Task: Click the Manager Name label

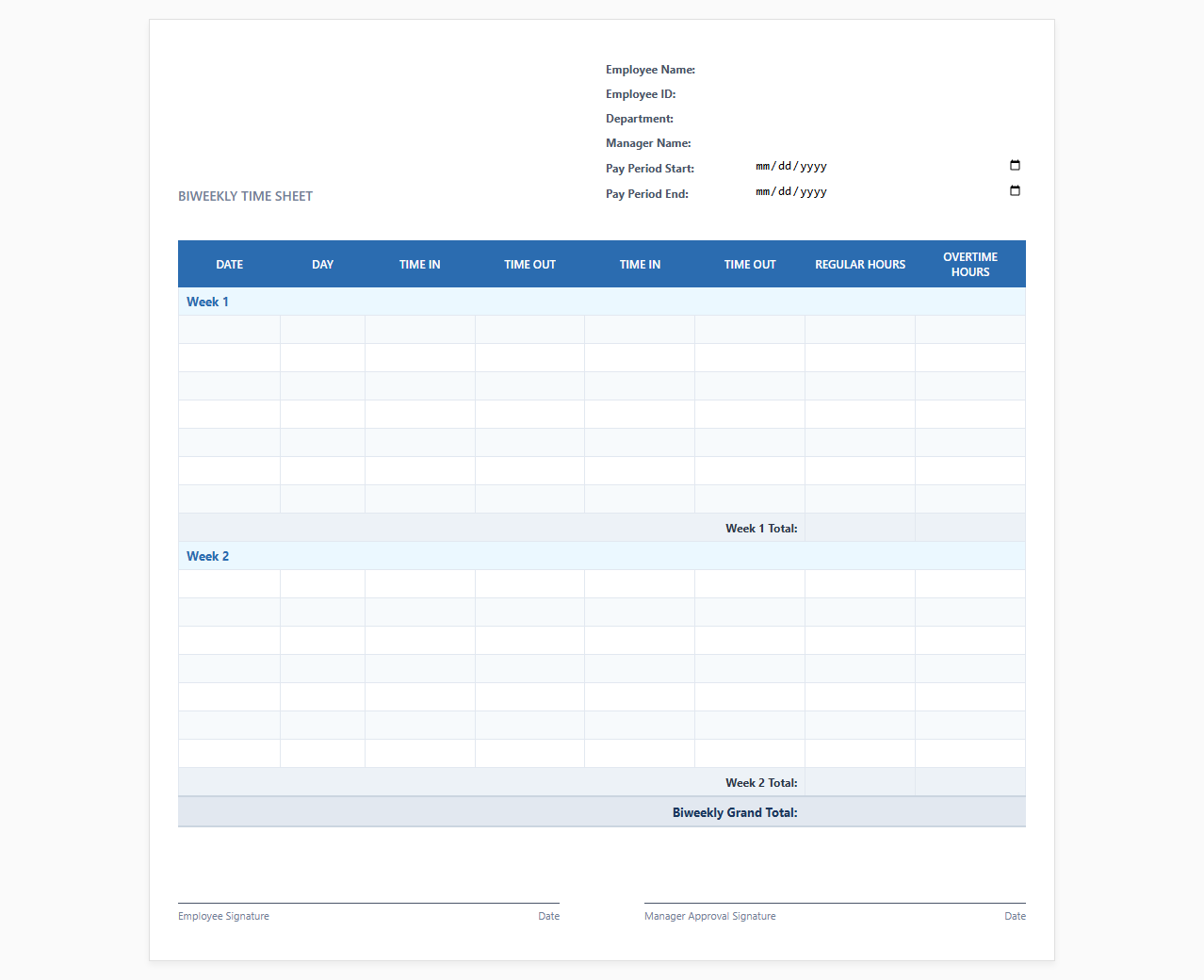Action: [648, 143]
